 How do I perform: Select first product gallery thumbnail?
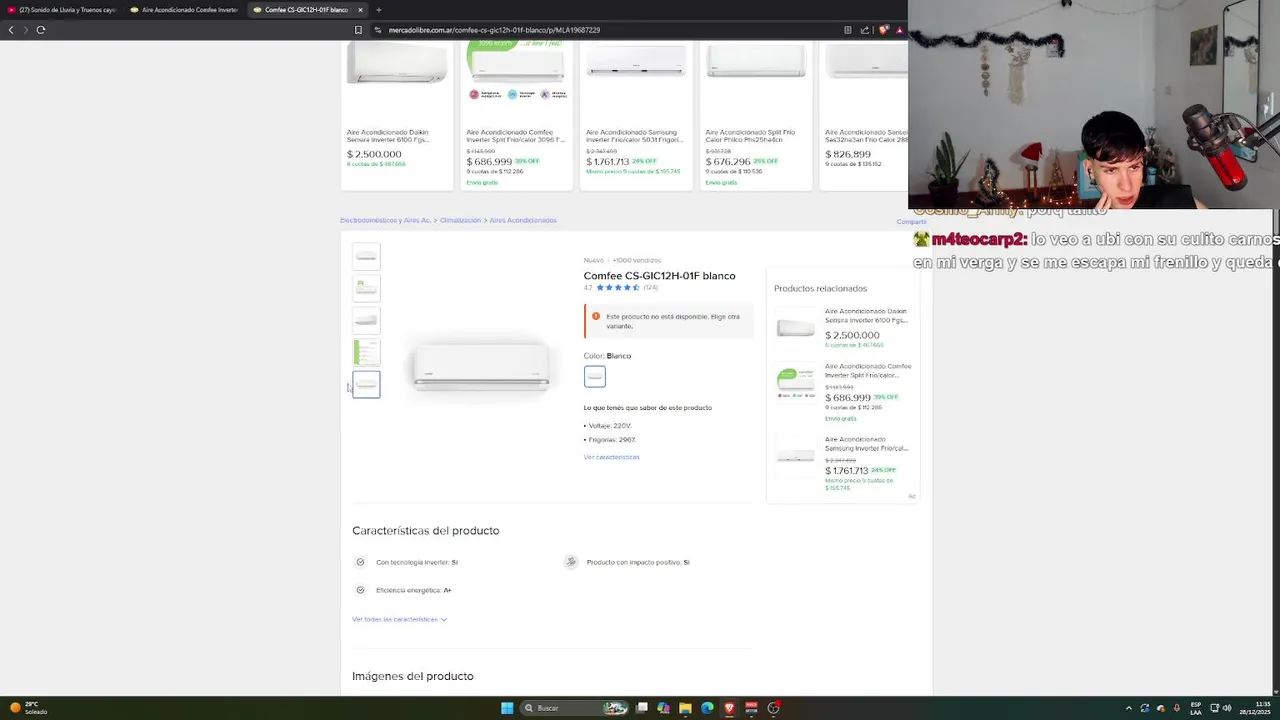click(x=366, y=256)
